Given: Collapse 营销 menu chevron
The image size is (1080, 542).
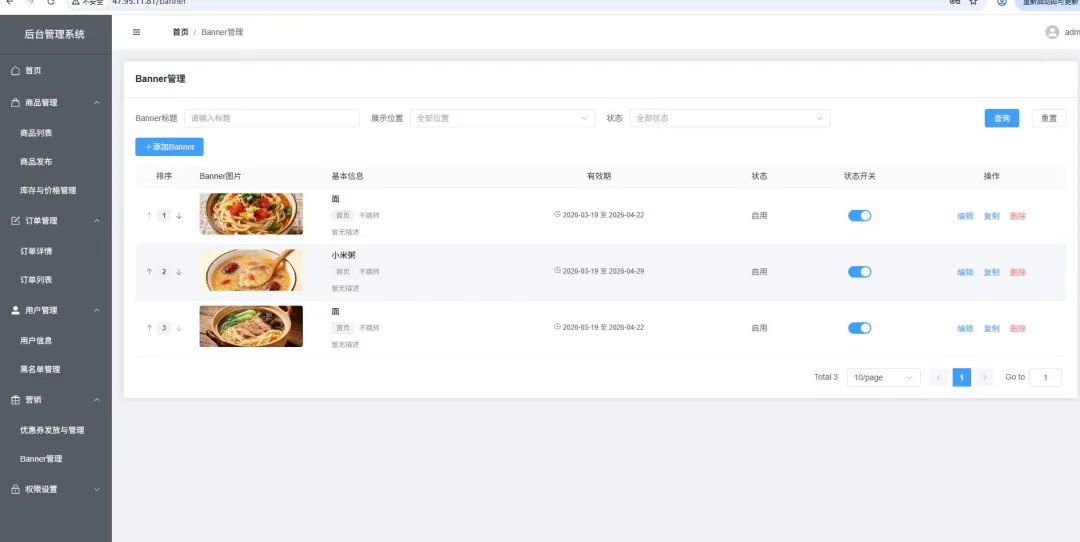Looking at the screenshot, I should (x=96, y=399).
